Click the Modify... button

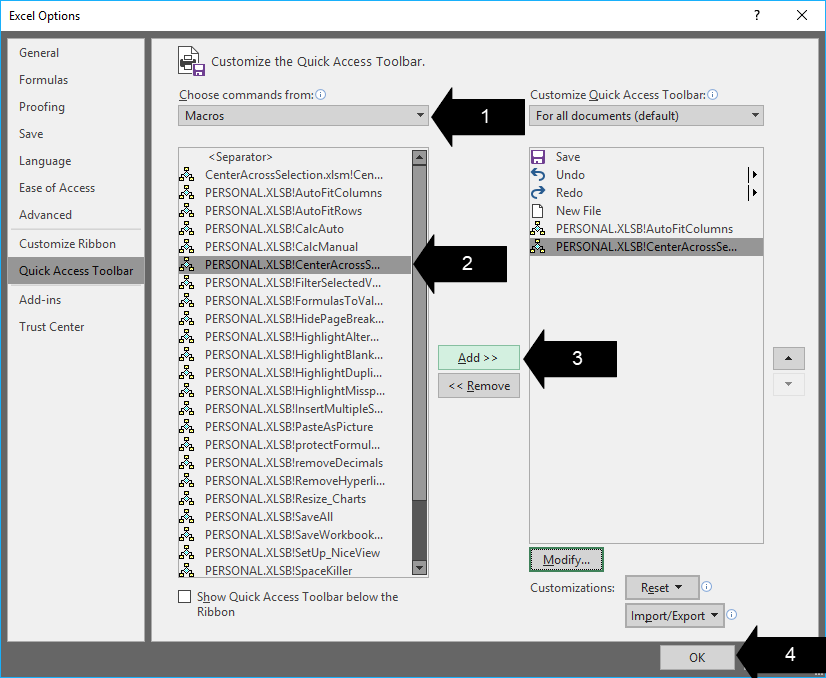point(566,559)
